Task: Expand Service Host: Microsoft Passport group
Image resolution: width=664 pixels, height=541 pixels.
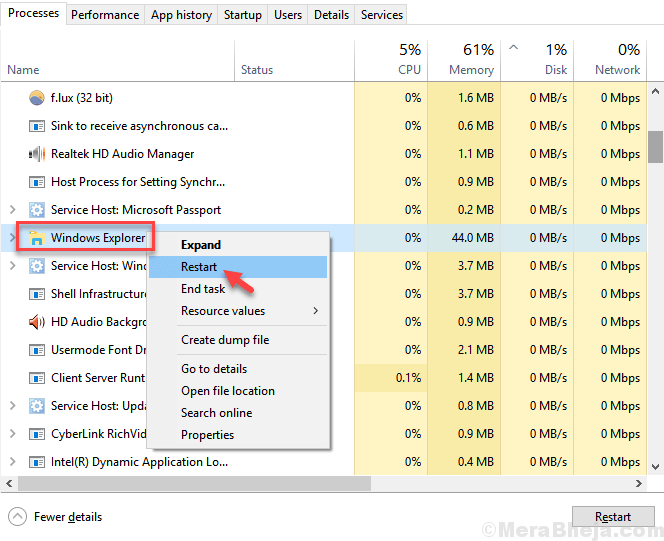Action: 13,210
